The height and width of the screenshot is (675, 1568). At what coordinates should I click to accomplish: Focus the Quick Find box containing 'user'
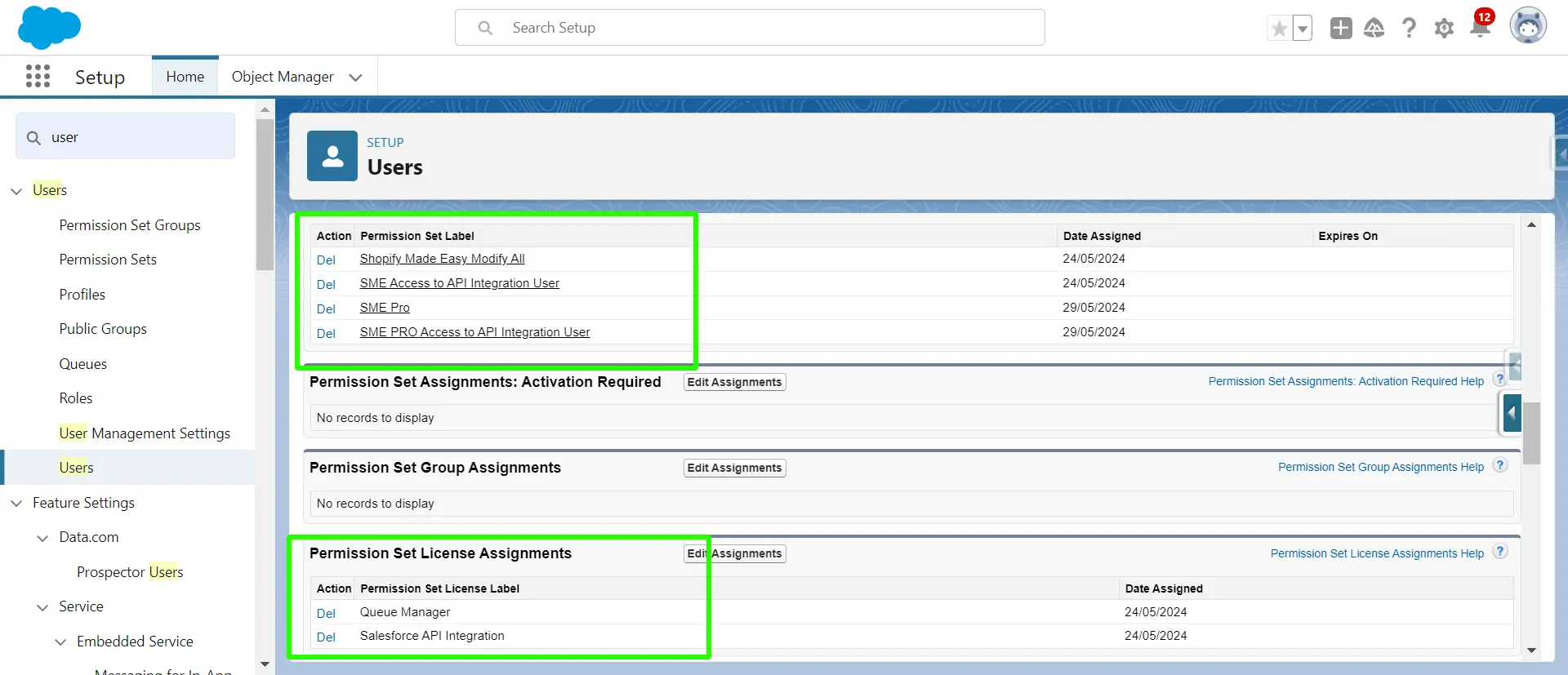(125, 136)
